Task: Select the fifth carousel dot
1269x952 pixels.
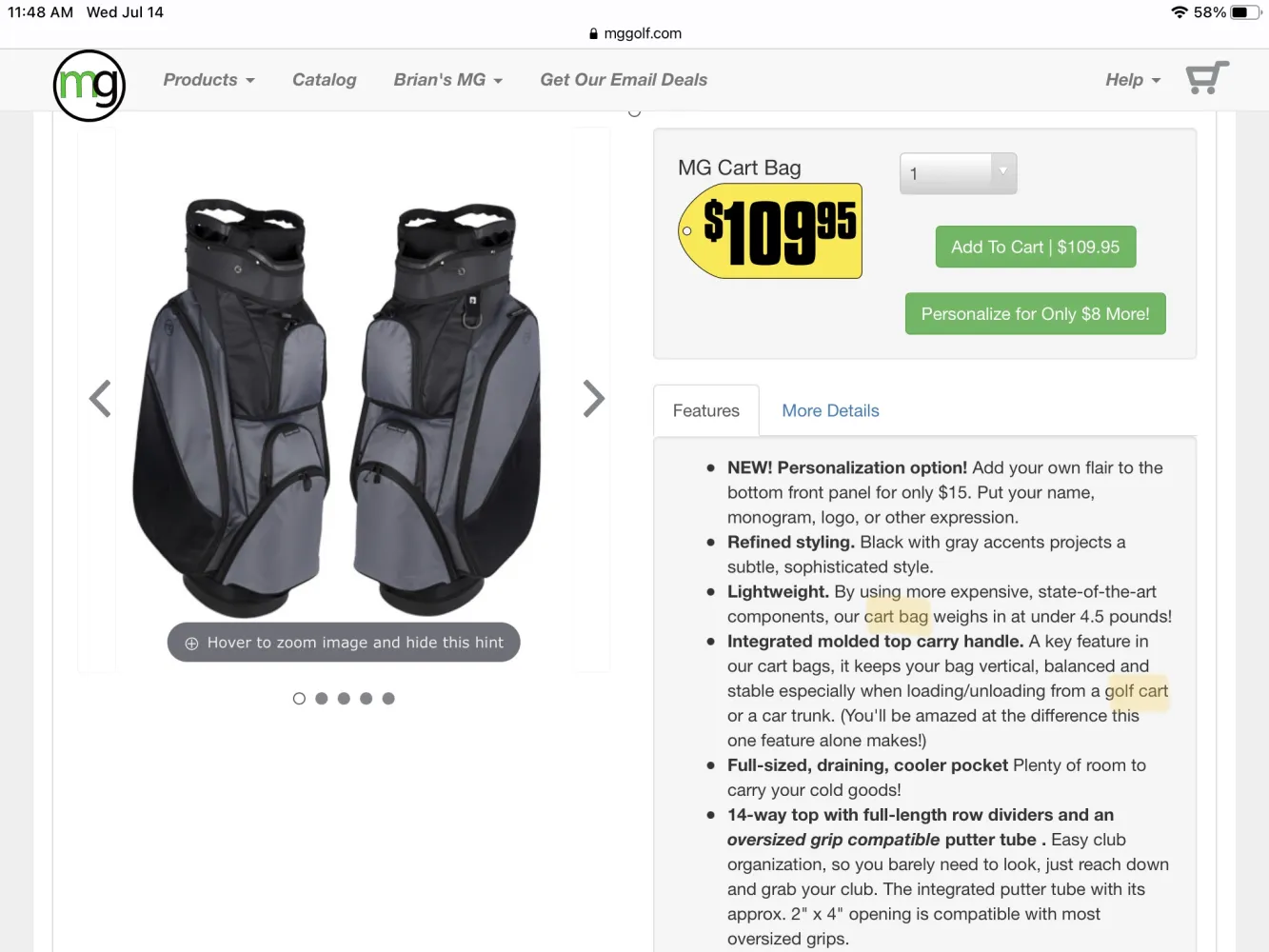Action: (388, 699)
